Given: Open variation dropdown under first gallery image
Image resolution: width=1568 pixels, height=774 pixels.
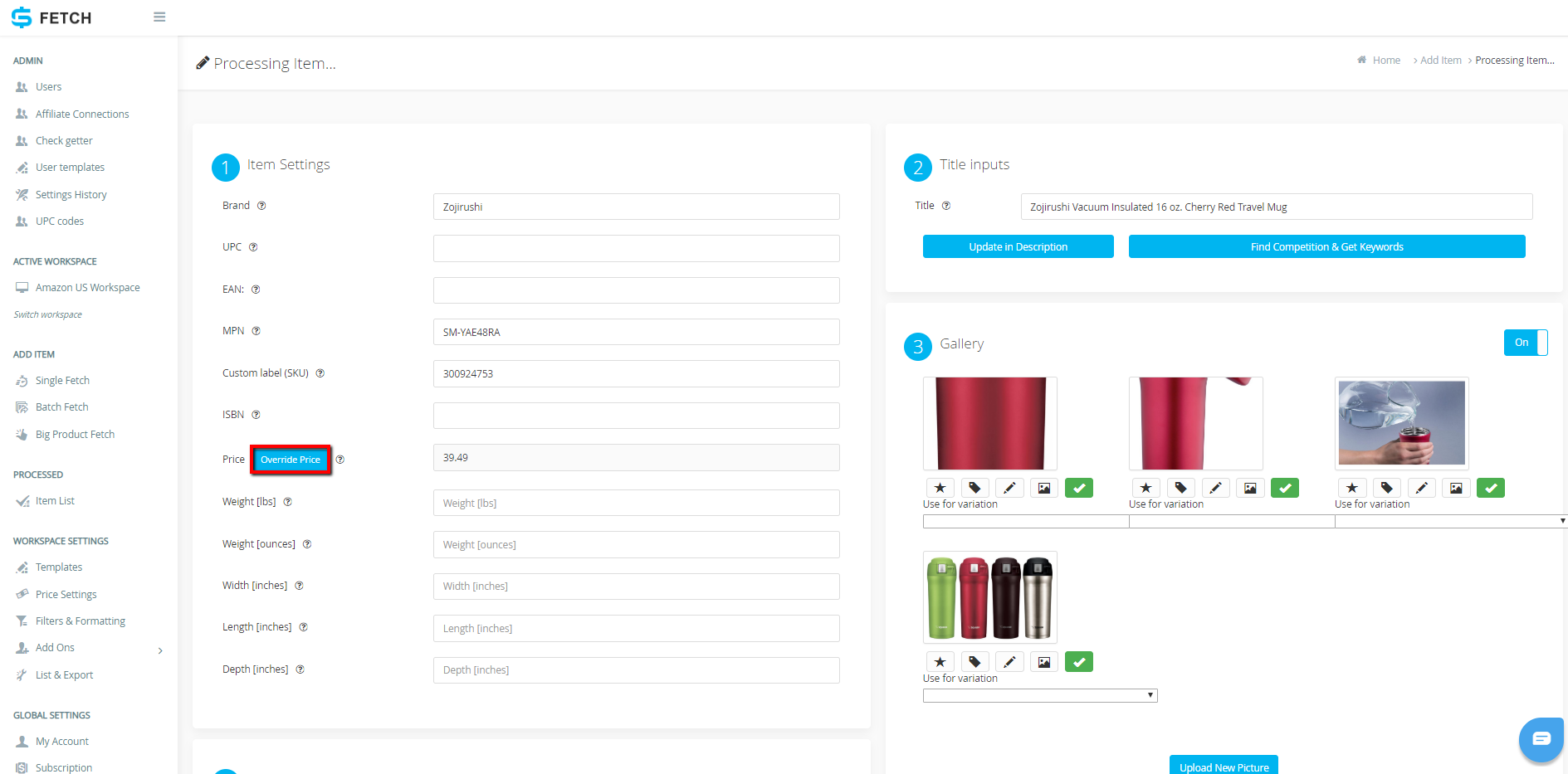Looking at the screenshot, I should [1026, 521].
